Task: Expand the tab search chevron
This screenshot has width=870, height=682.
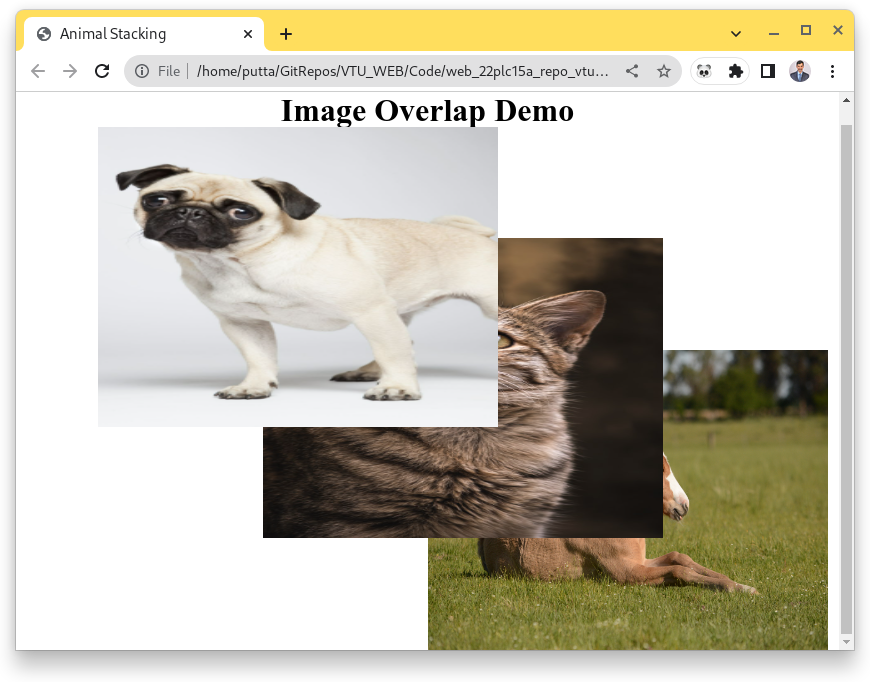Action: coord(736,34)
